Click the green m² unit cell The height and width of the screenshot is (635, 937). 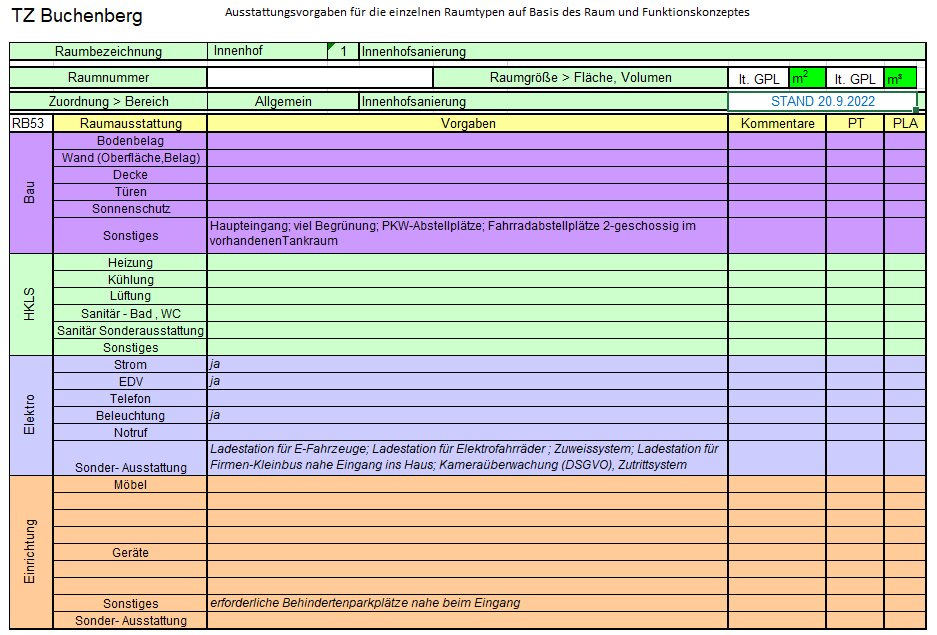pos(805,78)
